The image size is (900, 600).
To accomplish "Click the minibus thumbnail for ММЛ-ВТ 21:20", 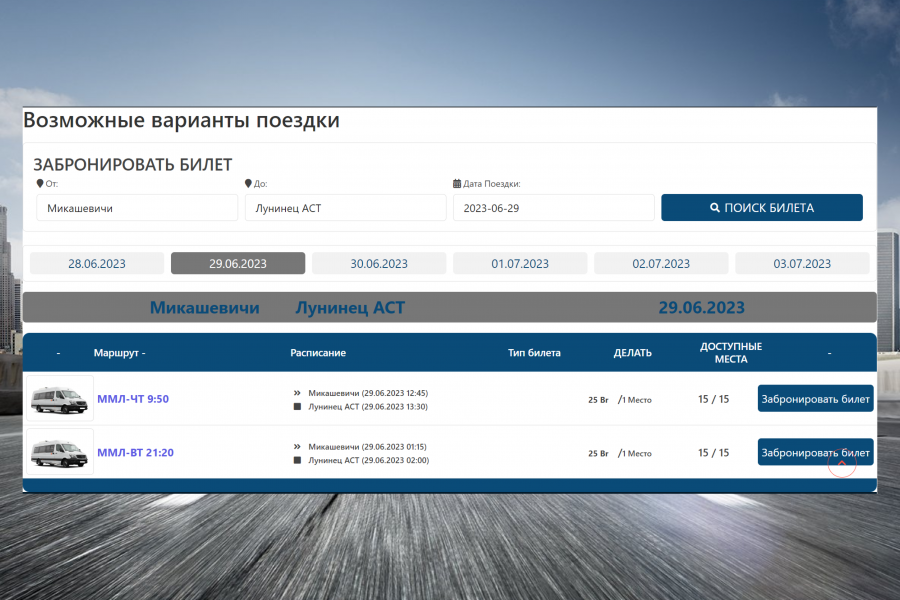I will tap(60, 452).
